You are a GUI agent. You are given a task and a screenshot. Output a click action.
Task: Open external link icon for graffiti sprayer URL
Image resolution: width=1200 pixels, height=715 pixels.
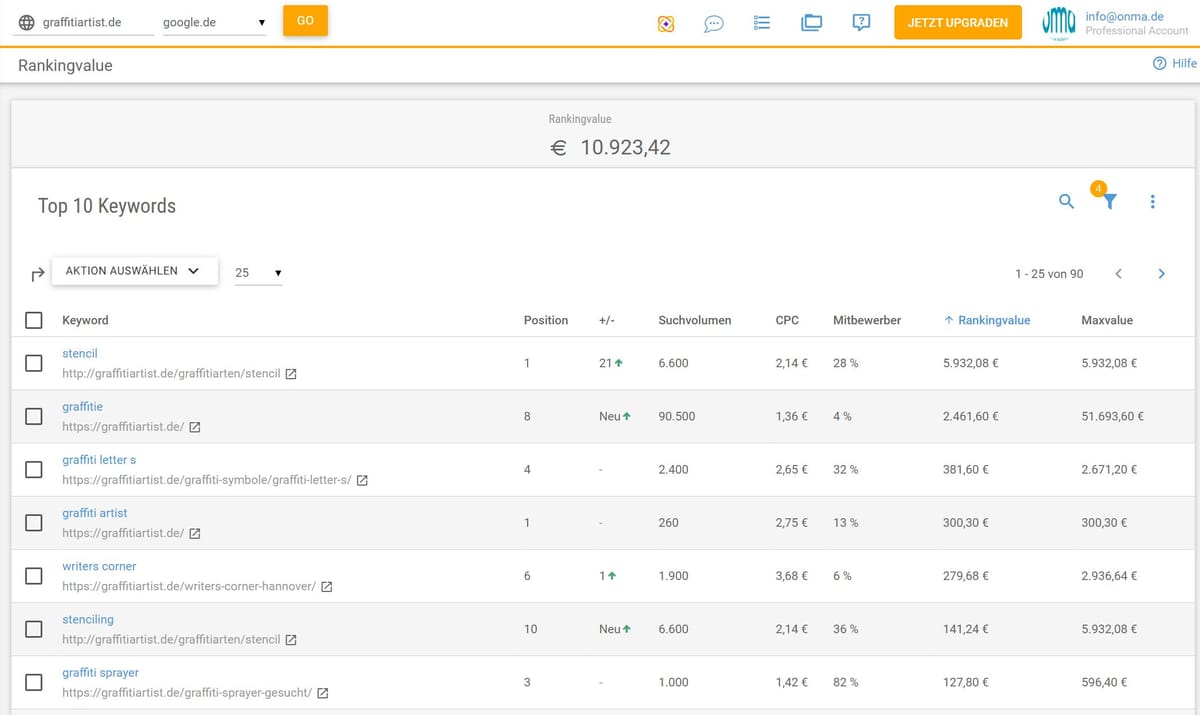(323, 693)
